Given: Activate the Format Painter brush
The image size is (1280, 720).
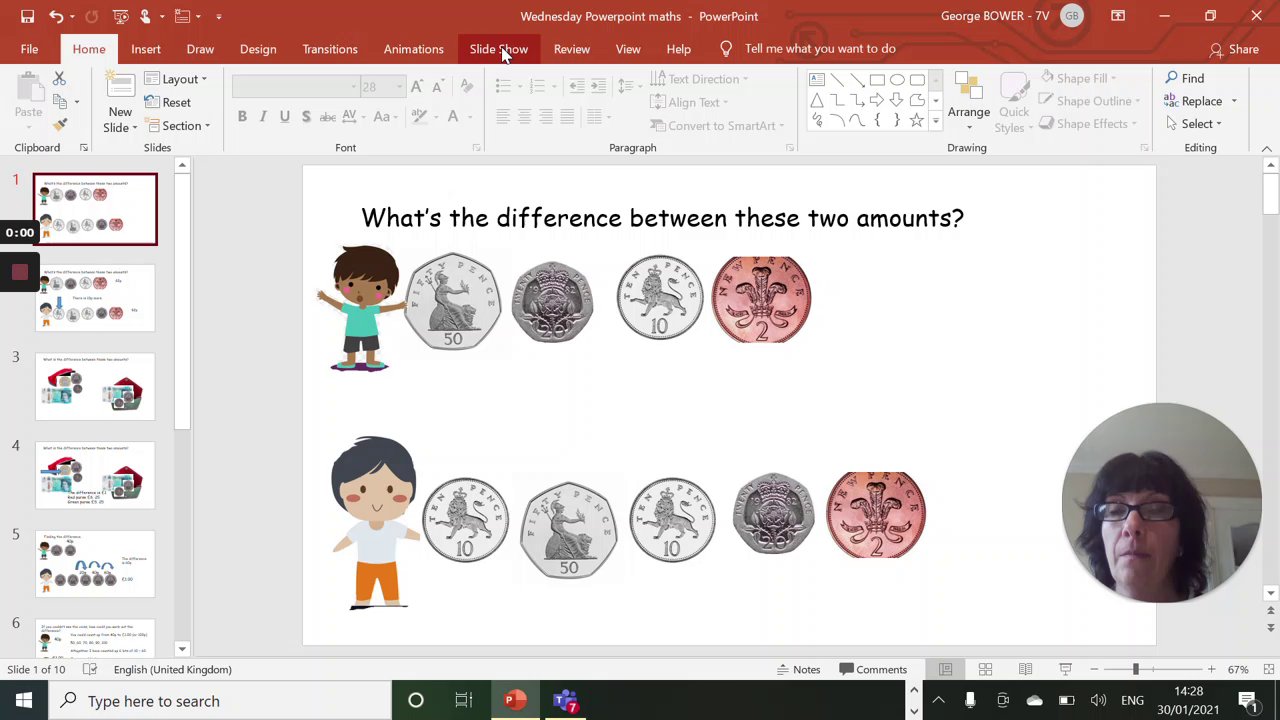Looking at the screenshot, I should (59, 124).
